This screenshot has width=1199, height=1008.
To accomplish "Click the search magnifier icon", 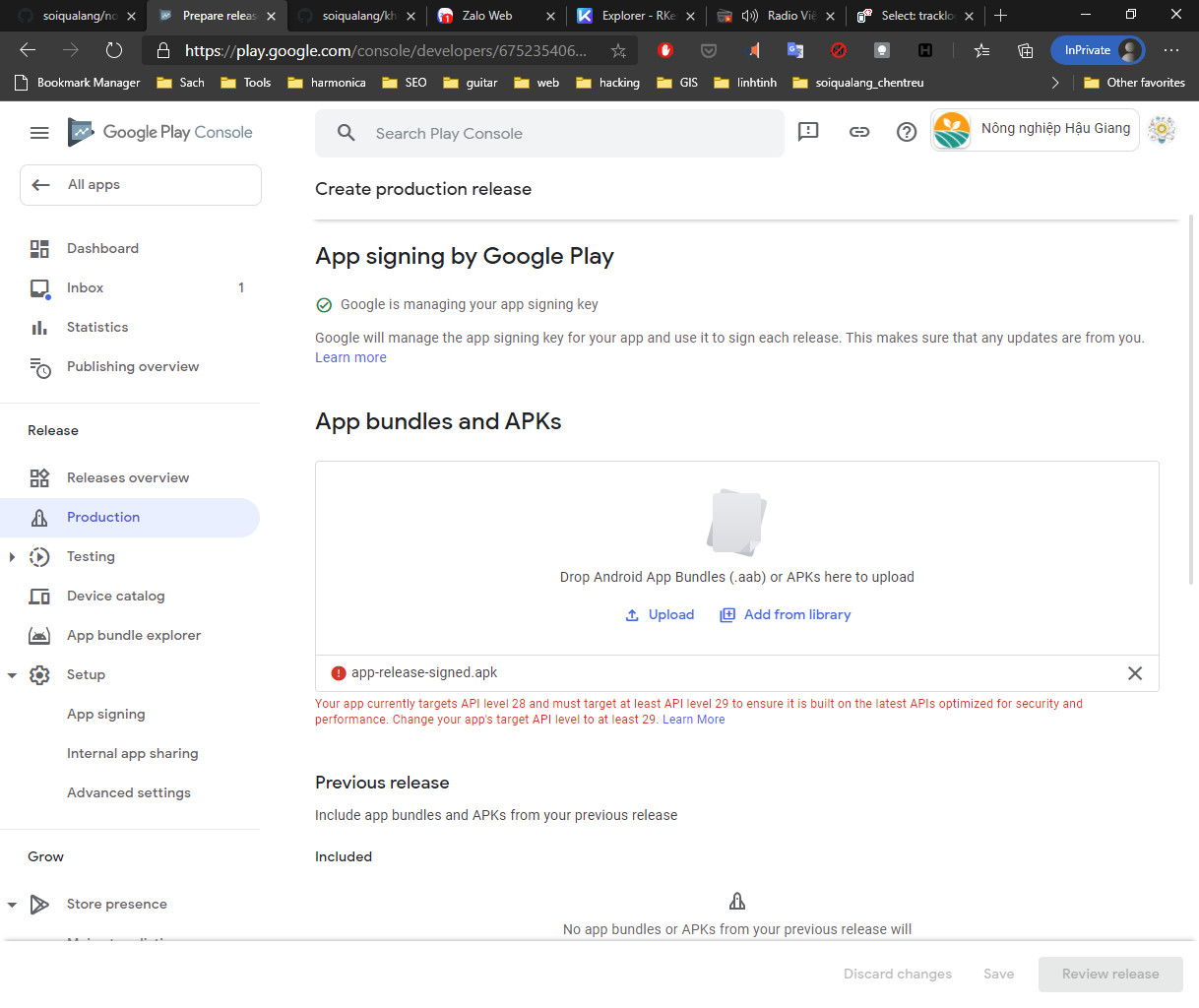I will (346, 133).
